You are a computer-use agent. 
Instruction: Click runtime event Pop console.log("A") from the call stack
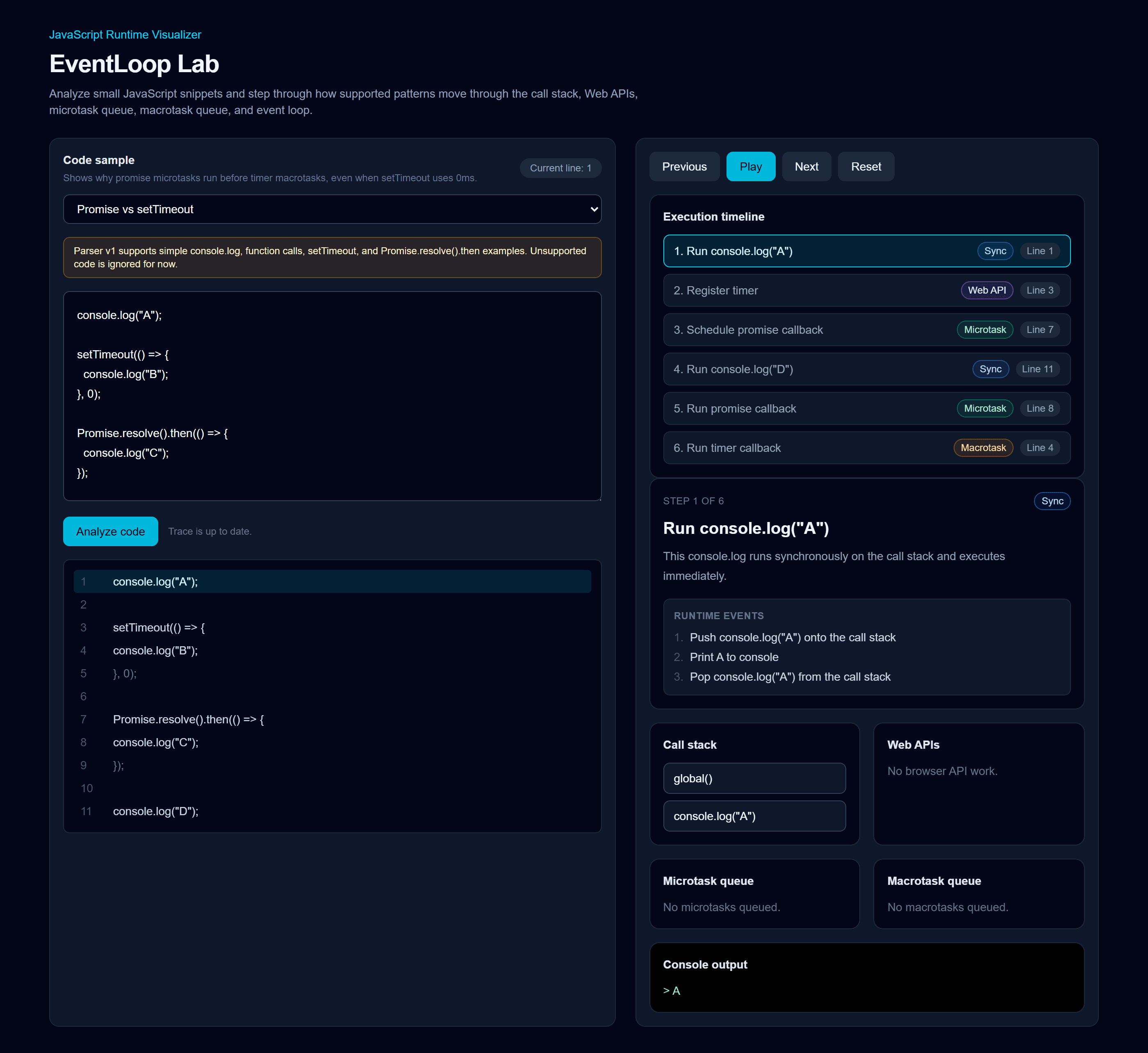790,676
